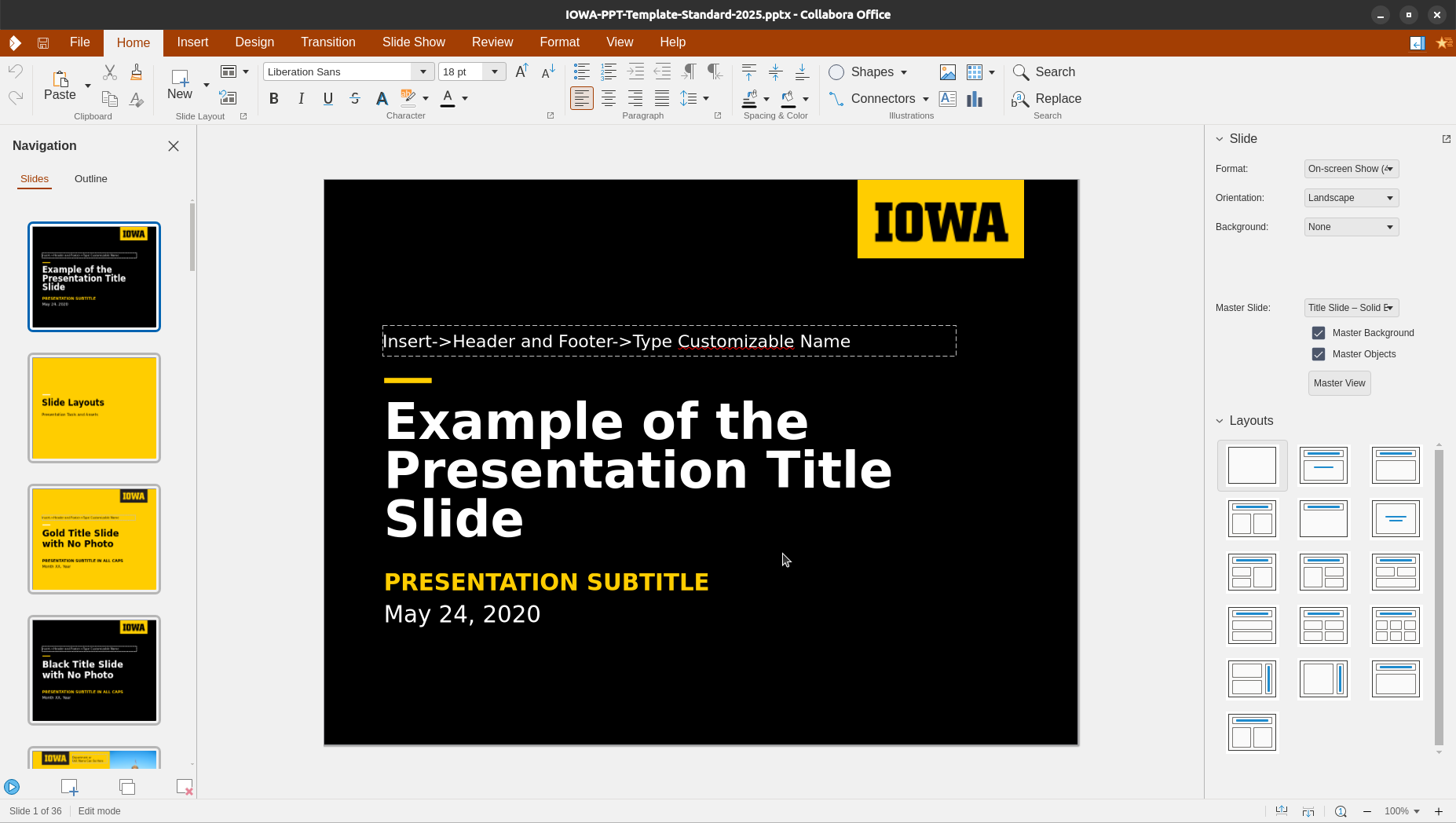Viewport: 1456px width, 823px height.
Task: Click the Insert Chart icon
Action: (x=975, y=99)
